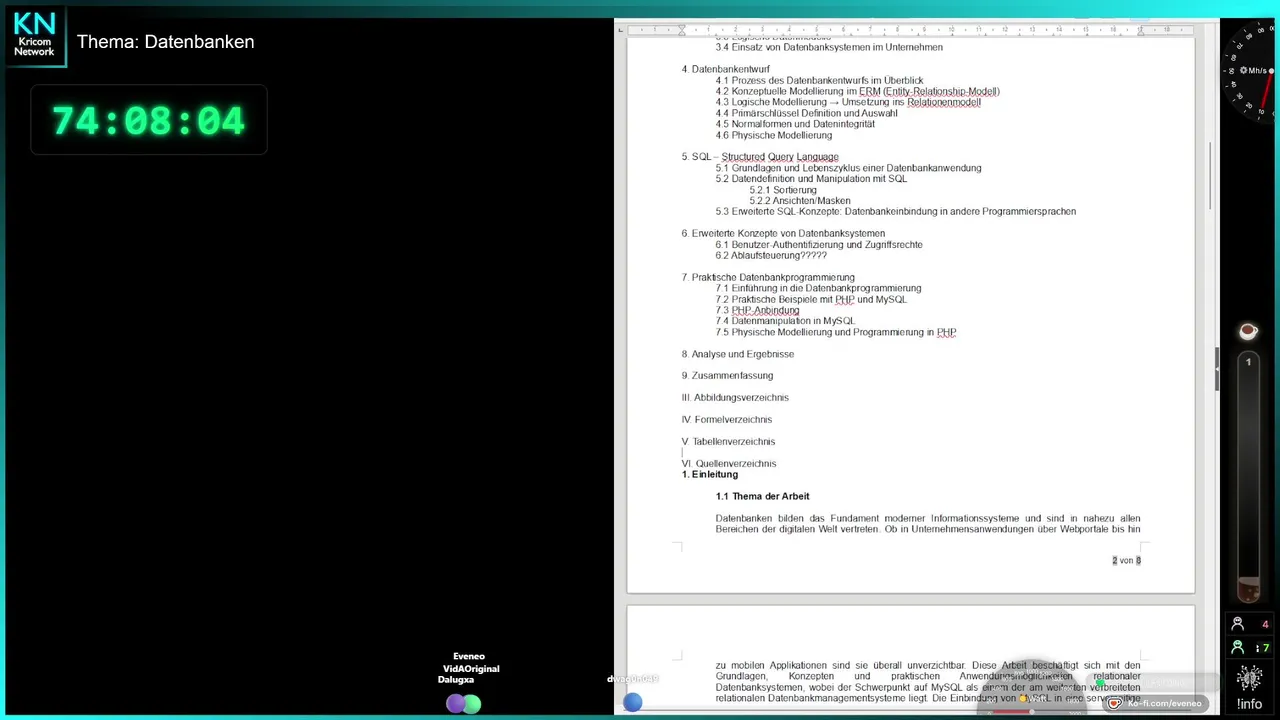Viewport: 1280px width, 720px height.
Task: Click the Mh/s speedometer gauge
Action: pyautogui.click(x=1250, y=72)
